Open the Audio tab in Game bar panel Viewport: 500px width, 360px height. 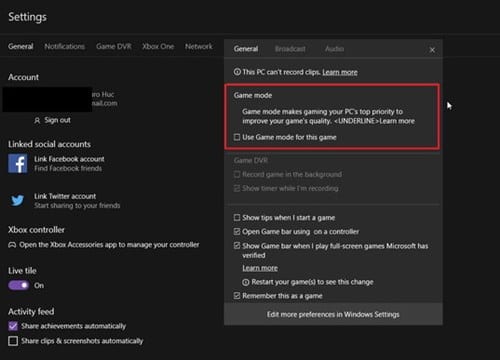(x=334, y=49)
